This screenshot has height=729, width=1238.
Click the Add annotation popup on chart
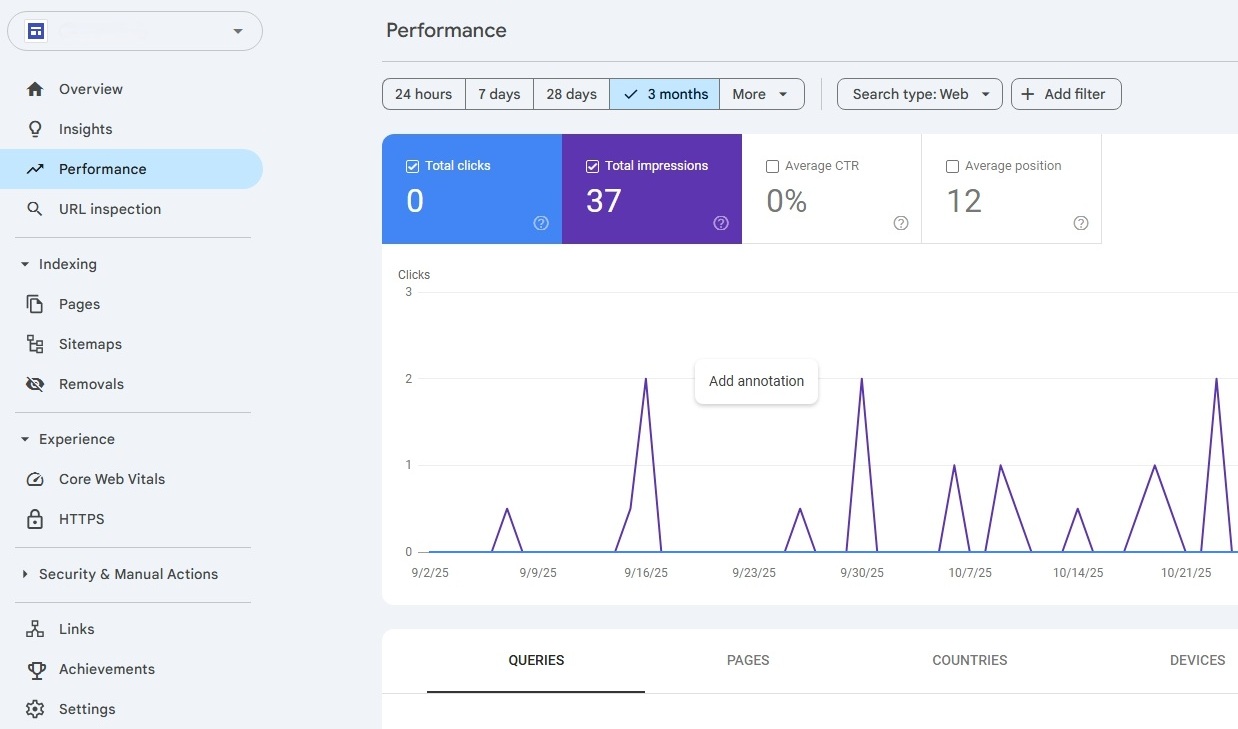point(756,381)
